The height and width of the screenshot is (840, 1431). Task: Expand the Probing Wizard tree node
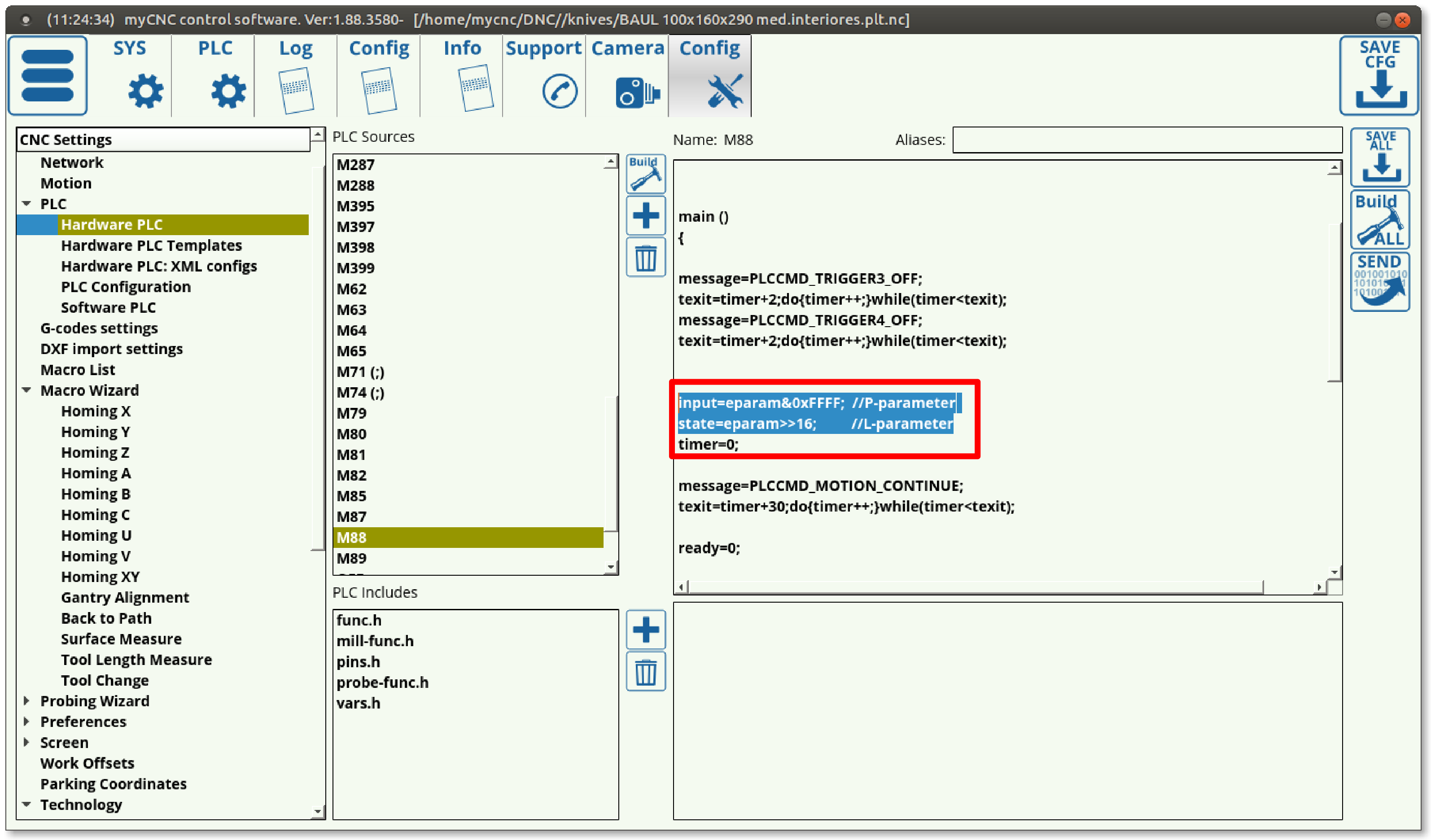pos(26,701)
